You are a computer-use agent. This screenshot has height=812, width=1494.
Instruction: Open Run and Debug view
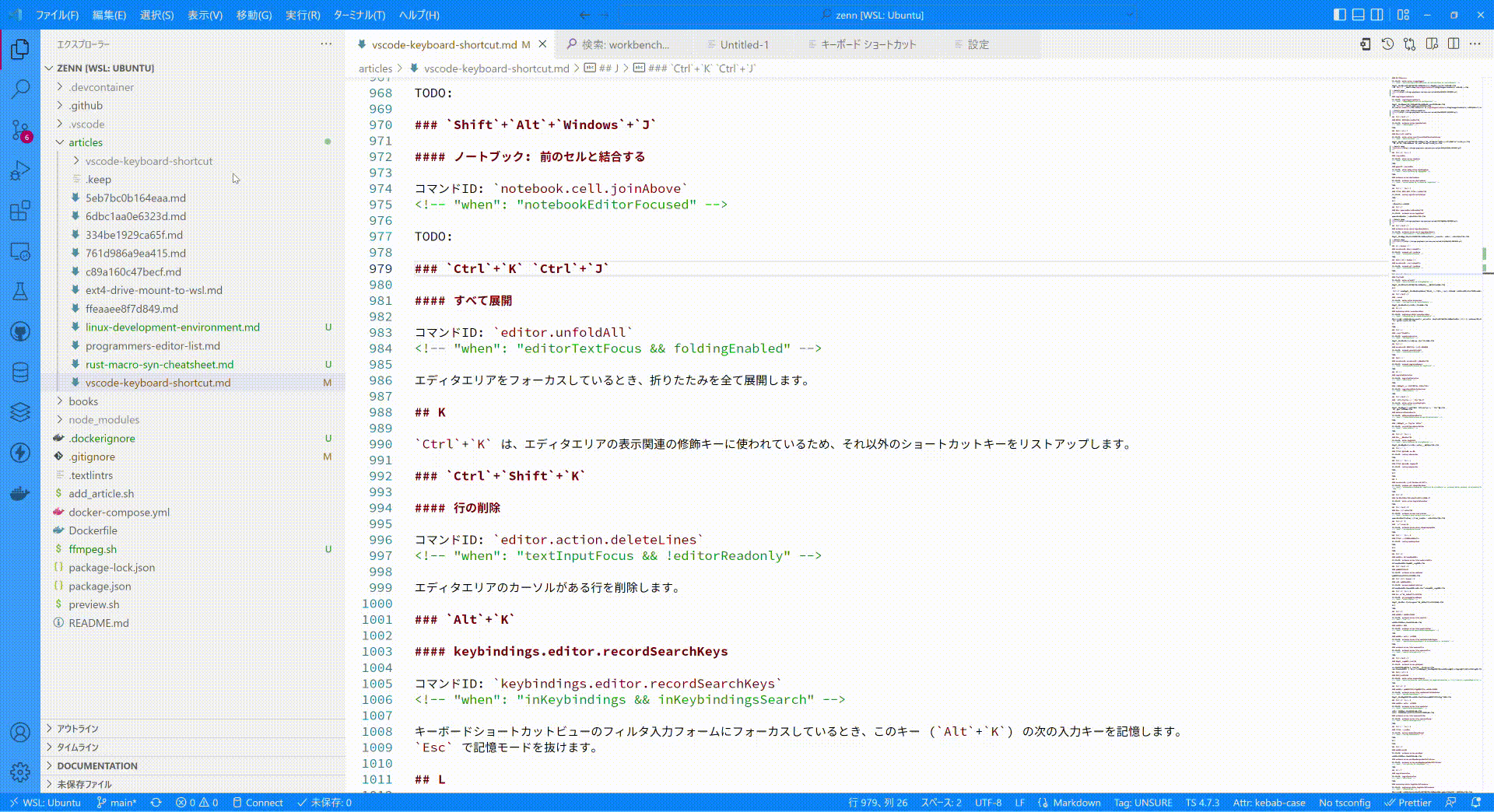(x=20, y=170)
